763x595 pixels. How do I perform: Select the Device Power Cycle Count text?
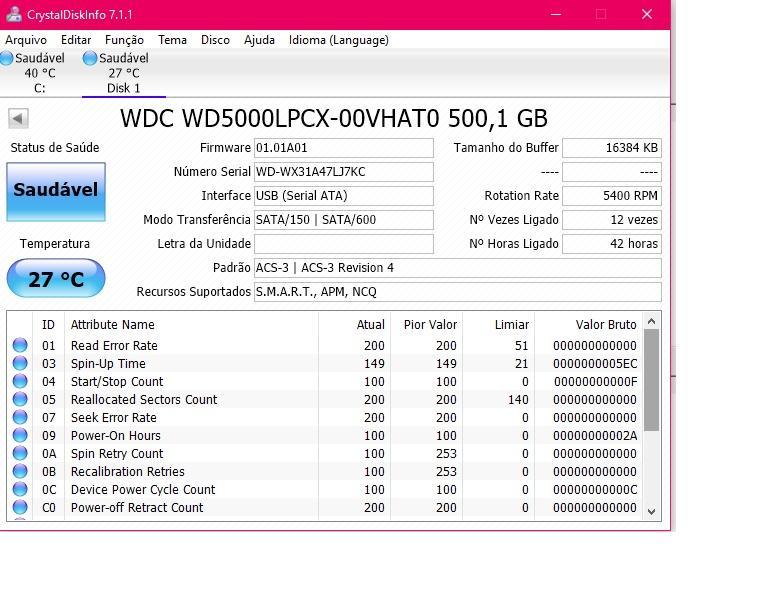pyautogui.click(x=143, y=489)
